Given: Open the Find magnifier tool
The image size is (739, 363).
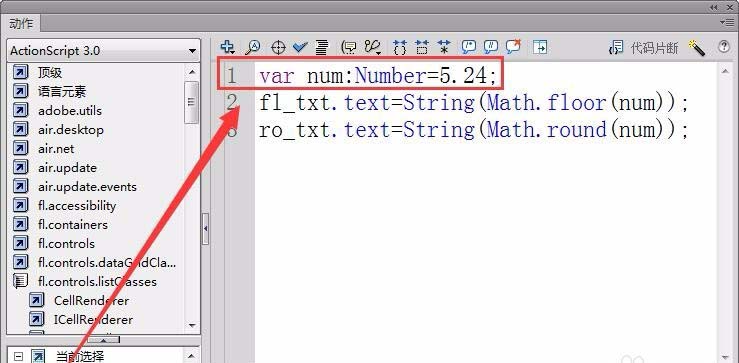Looking at the screenshot, I should [253, 47].
